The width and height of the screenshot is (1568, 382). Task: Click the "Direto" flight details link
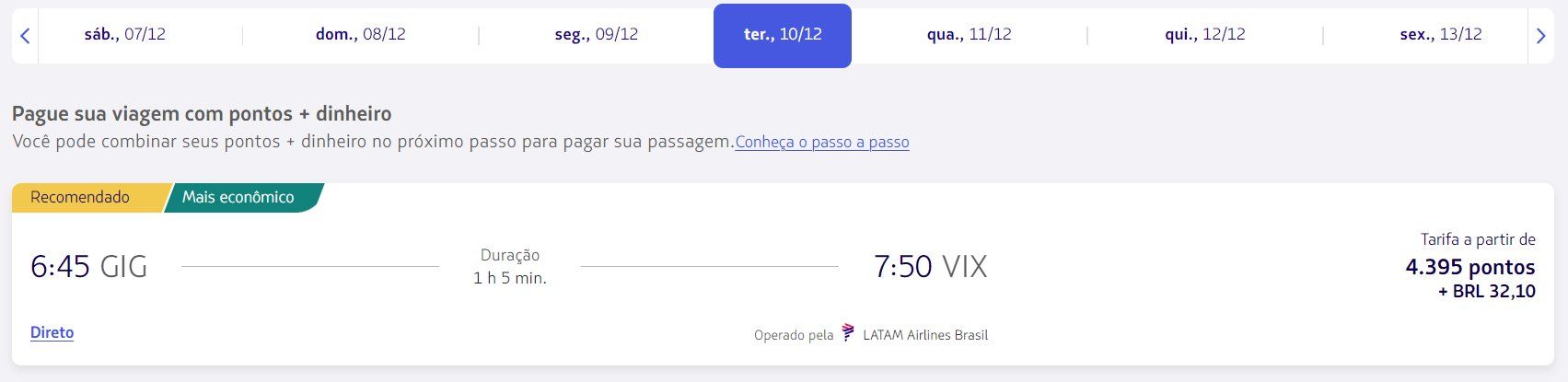[x=52, y=332]
